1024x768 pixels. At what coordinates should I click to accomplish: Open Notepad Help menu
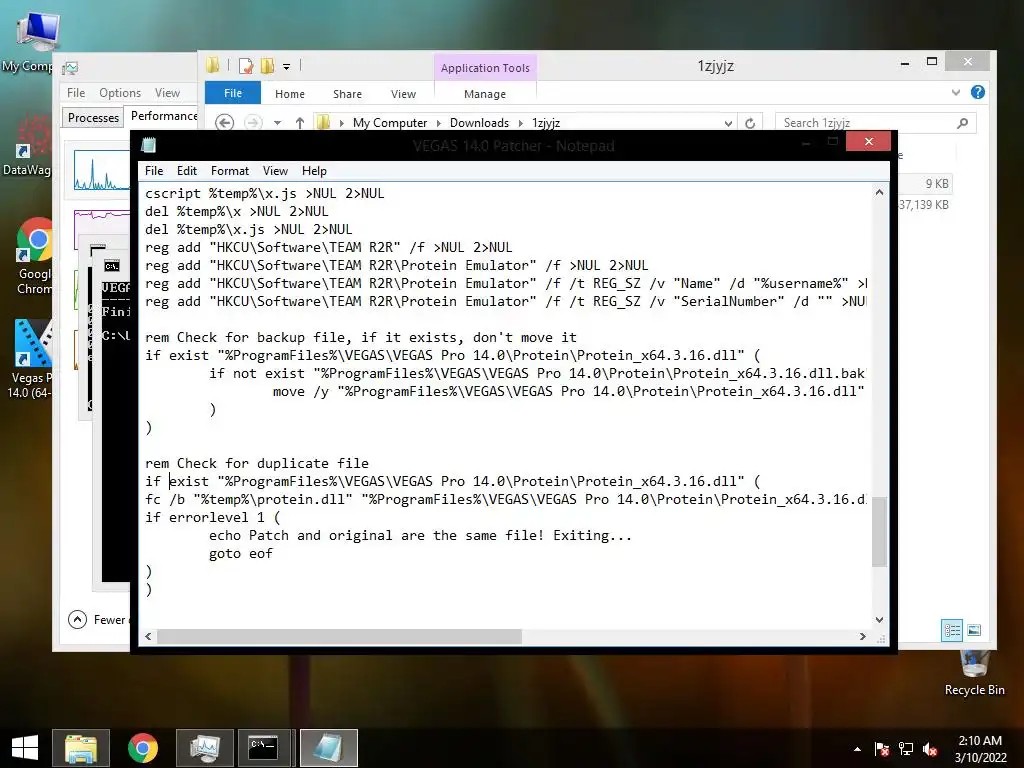[314, 171]
